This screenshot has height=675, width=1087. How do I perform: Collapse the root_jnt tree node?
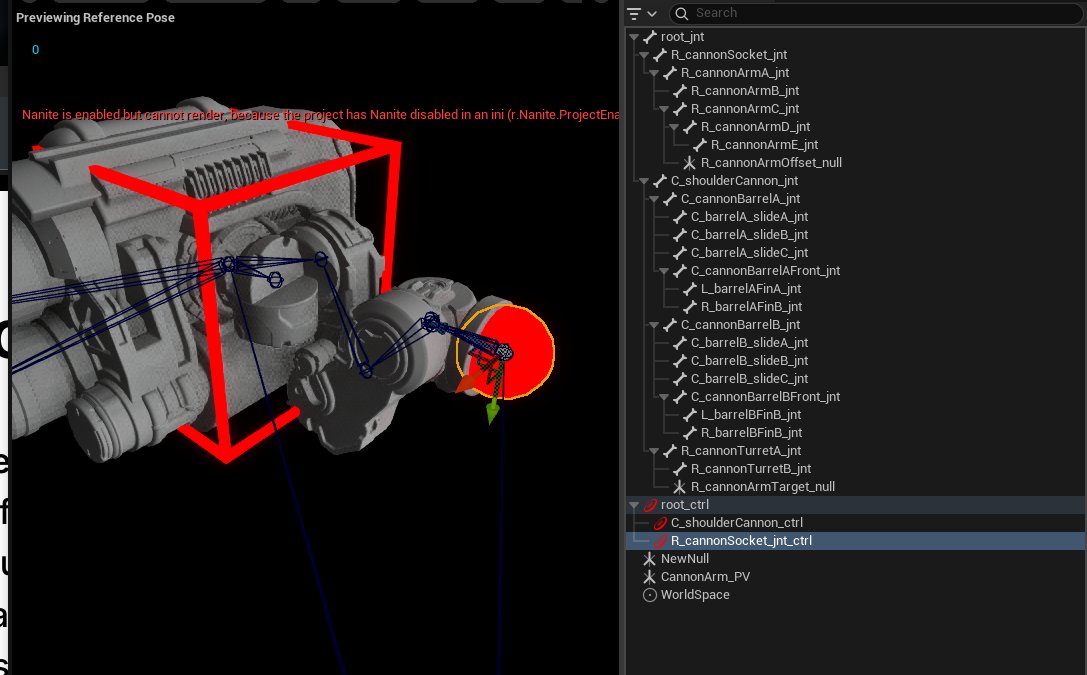pyautogui.click(x=634, y=37)
